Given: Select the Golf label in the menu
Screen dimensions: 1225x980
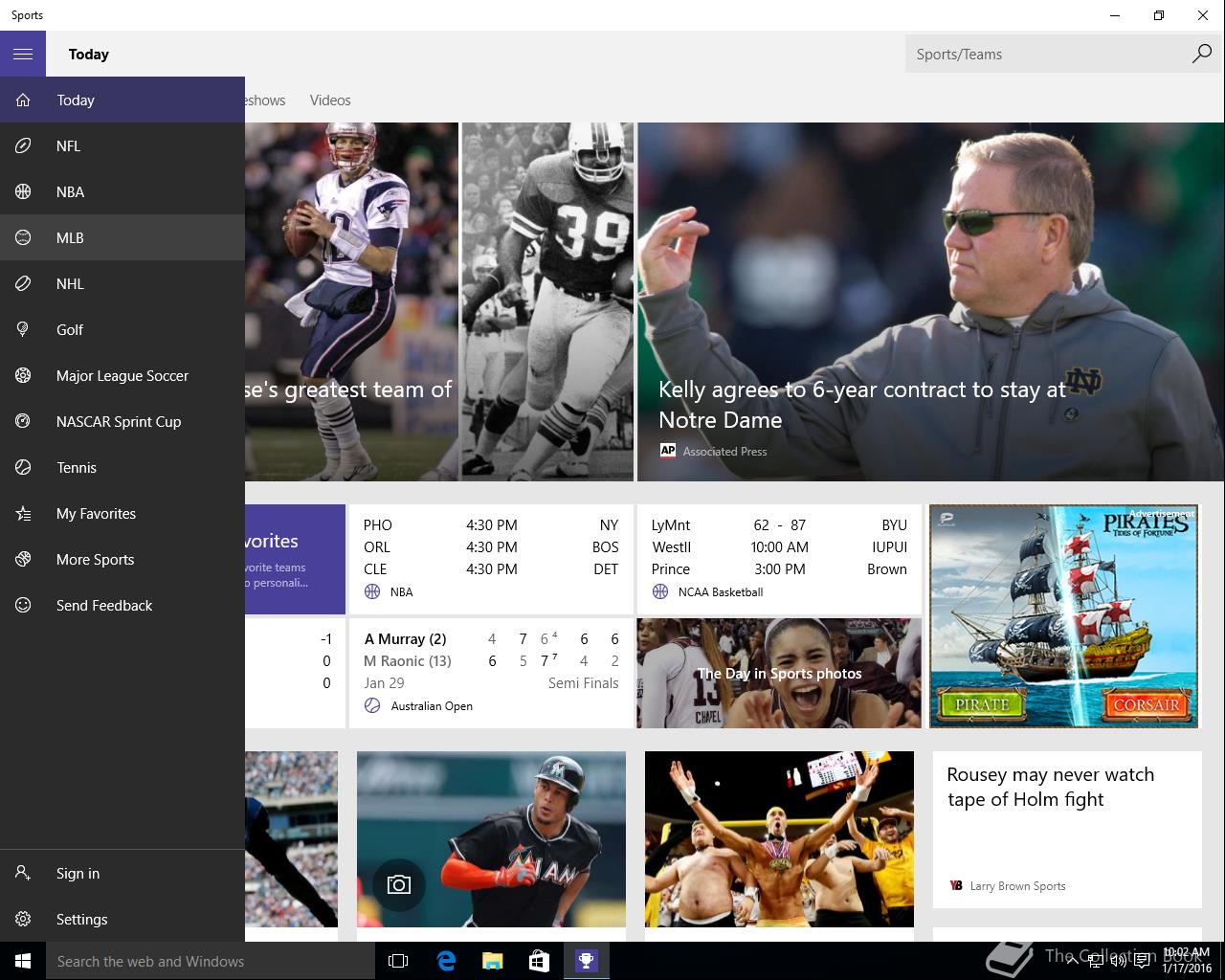Looking at the screenshot, I should tap(70, 329).
